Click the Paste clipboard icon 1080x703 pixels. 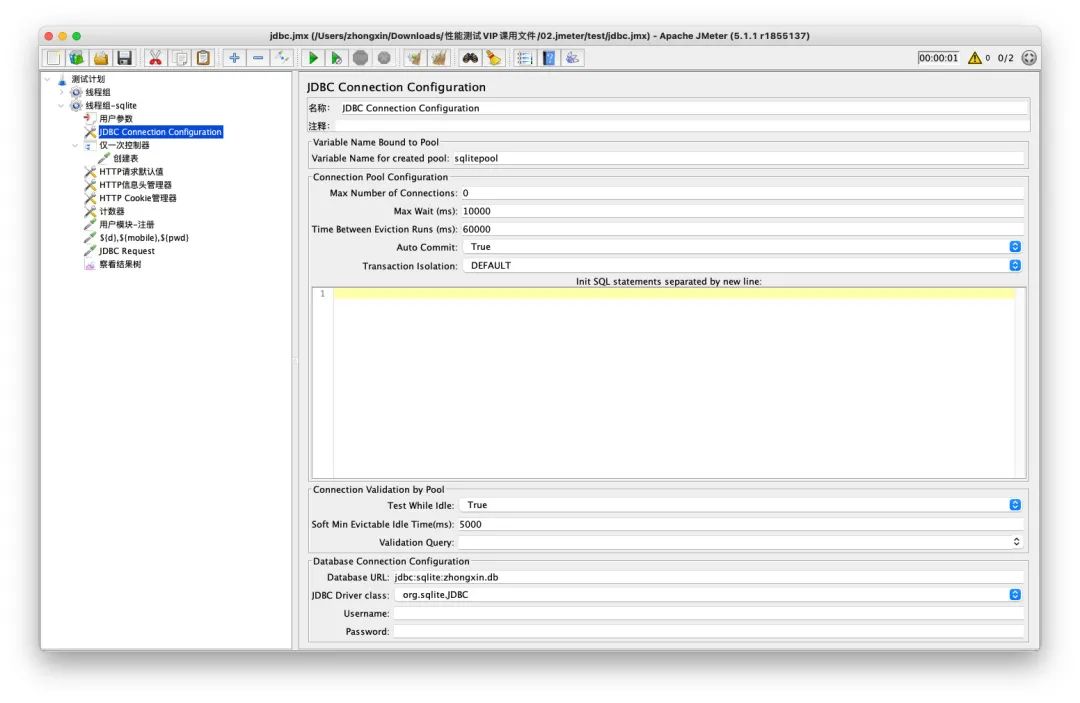click(x=204, y=59)
